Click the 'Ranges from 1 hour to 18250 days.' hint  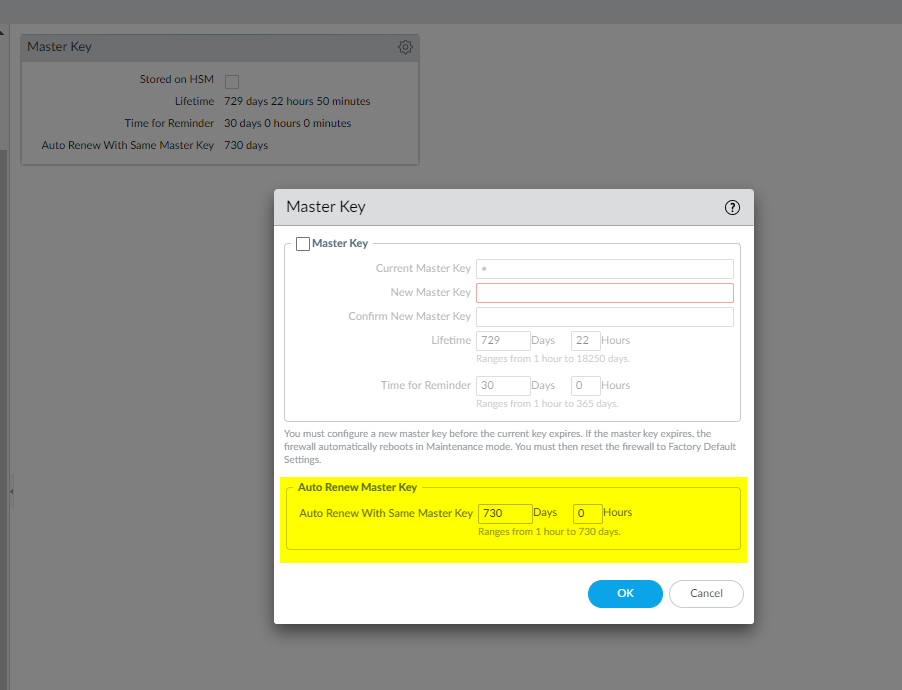(553, 359)
